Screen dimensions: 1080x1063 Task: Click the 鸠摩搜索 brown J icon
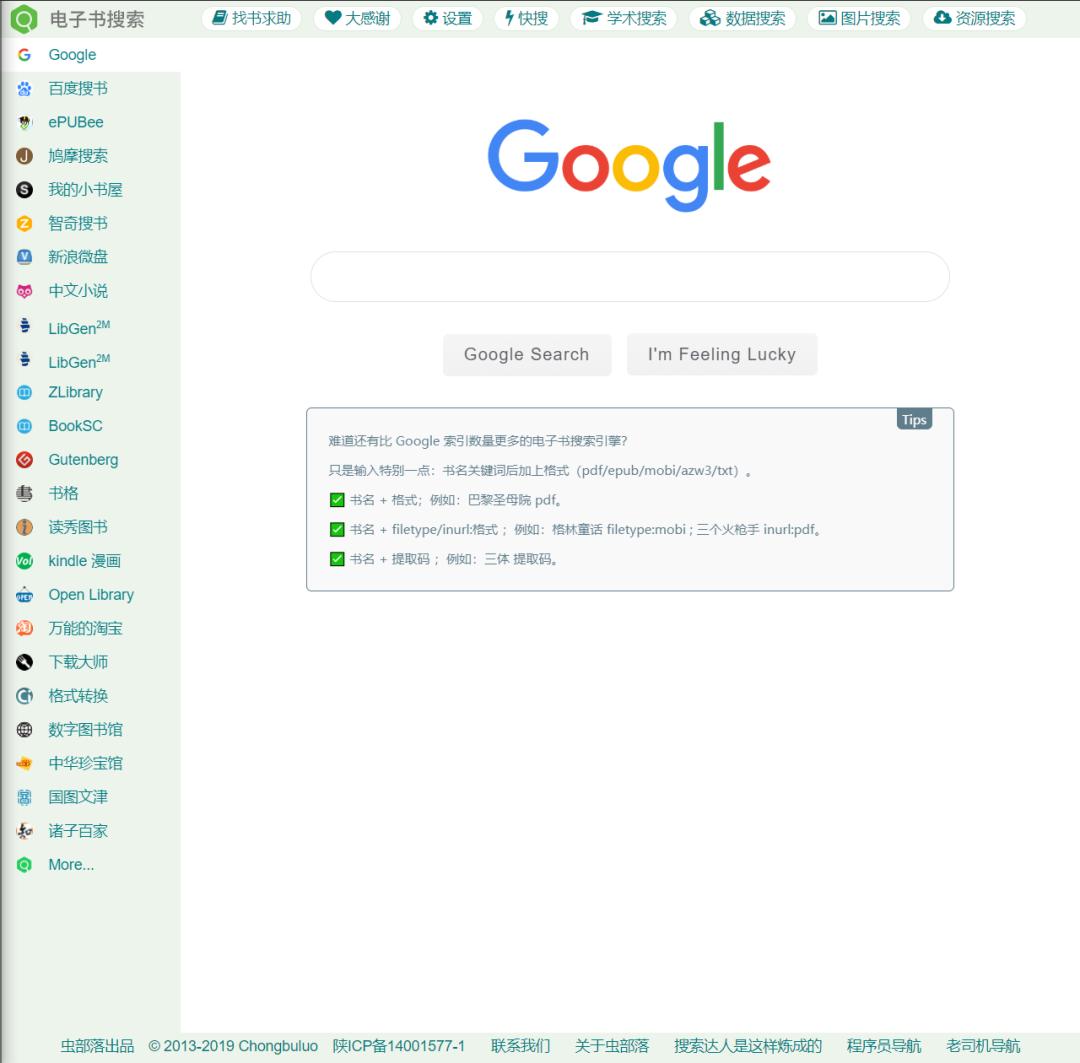pyautogui.click(x=24, y=156)
